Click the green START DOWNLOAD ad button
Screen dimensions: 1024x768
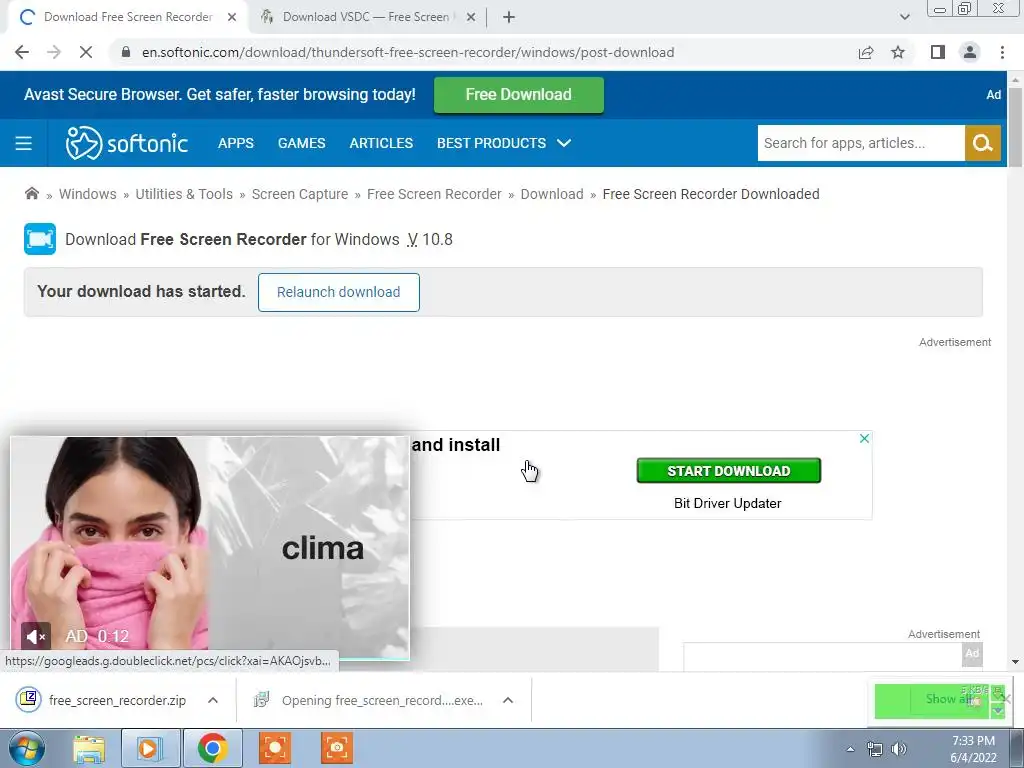point(728,471)
